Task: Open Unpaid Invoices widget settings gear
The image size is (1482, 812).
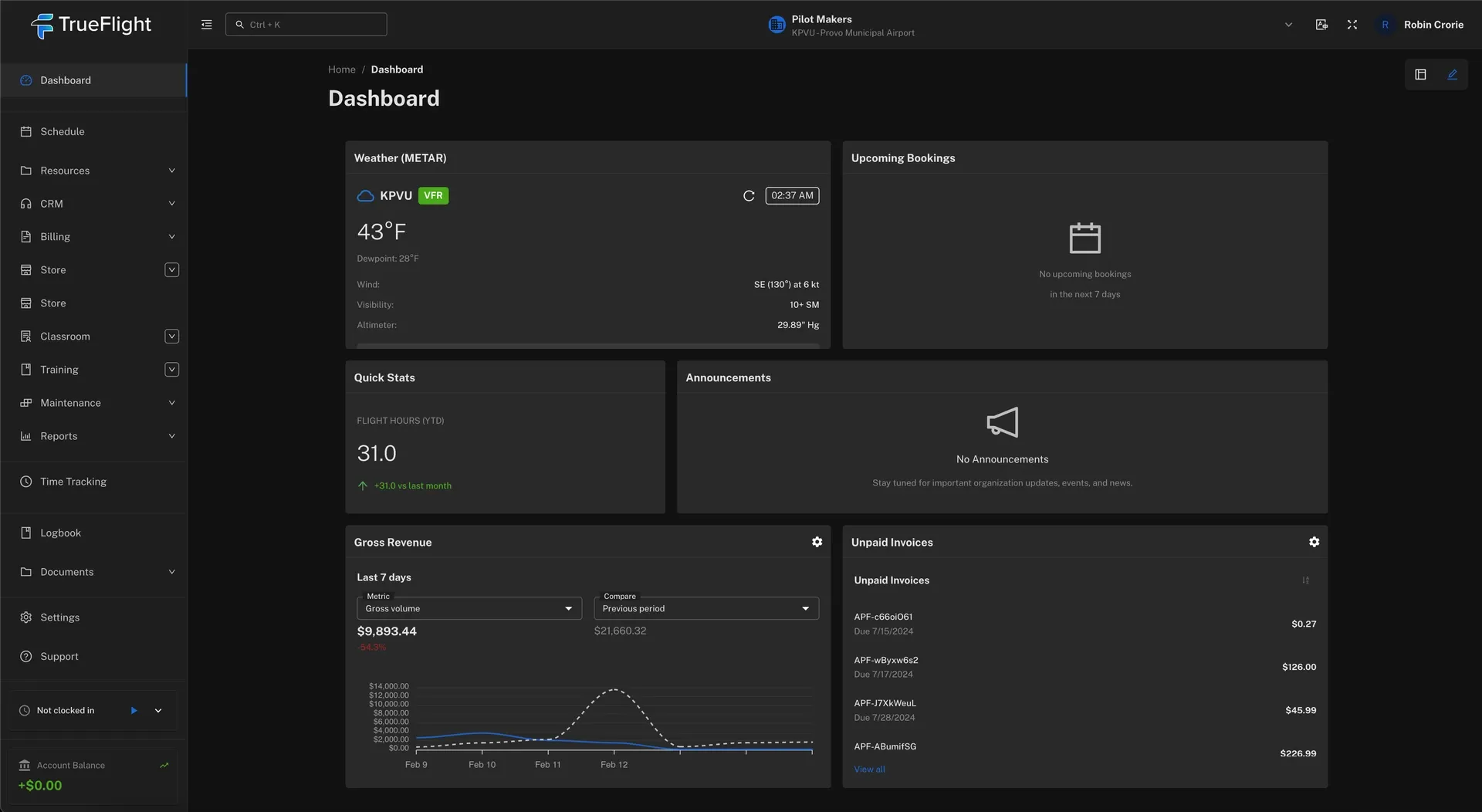Action: pos(1314,543)
